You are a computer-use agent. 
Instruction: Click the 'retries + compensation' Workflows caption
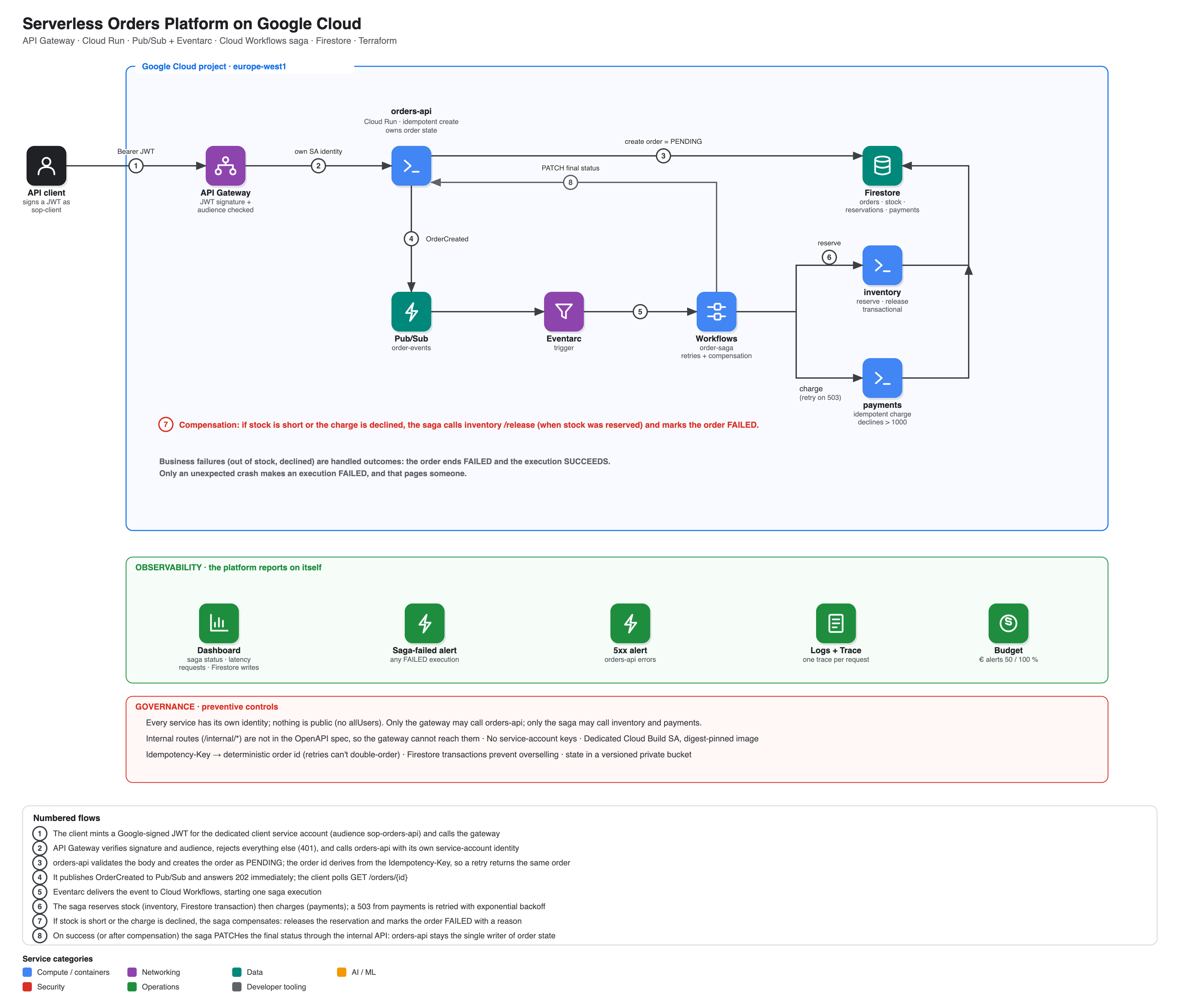pyautogui.click(x=716, y=355)
